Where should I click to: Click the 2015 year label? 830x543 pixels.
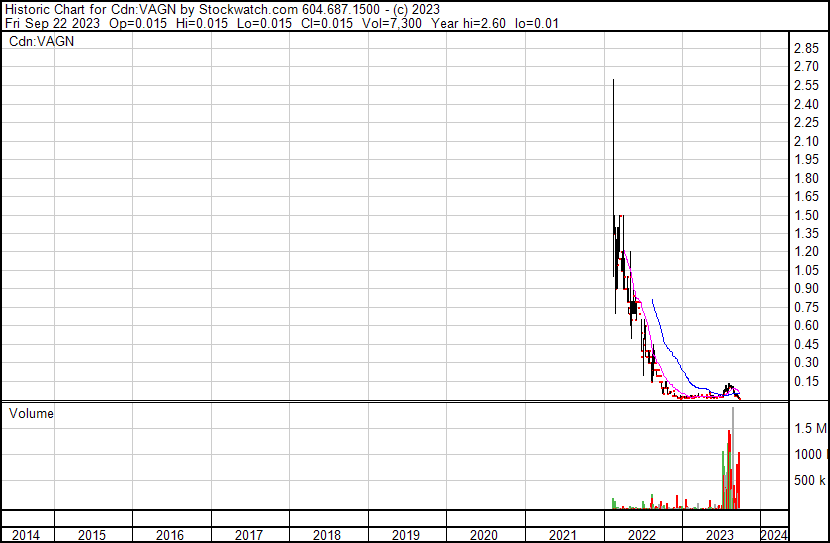tap(92, 535)
